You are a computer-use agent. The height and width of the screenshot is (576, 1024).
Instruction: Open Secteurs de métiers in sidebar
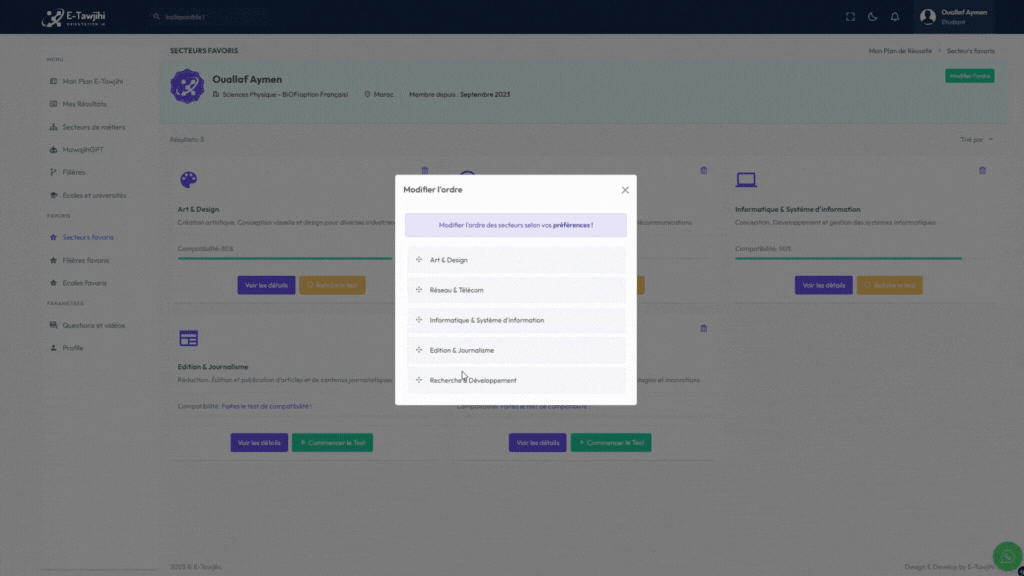tap(93, 127)
